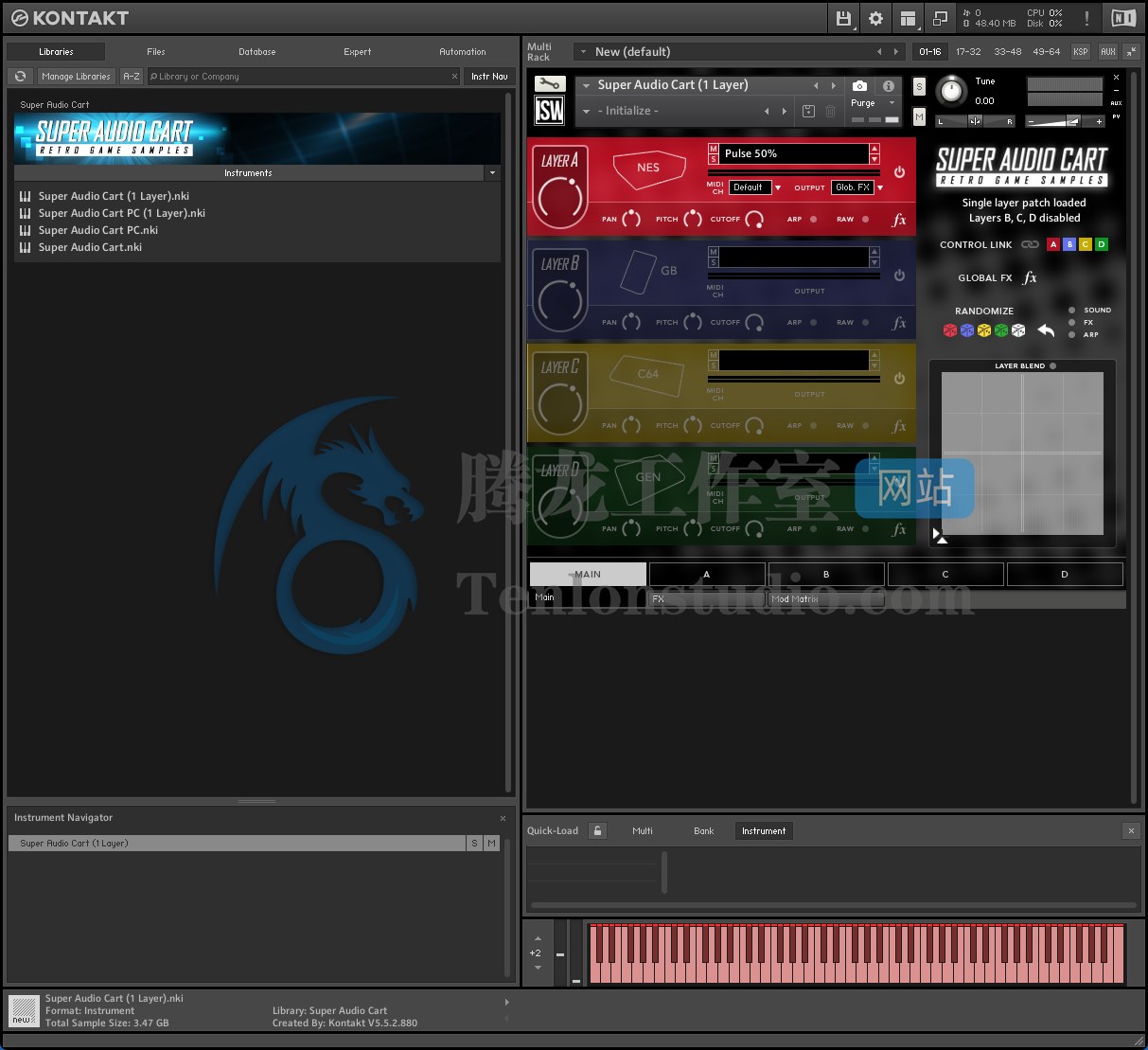Toggle the Quick-Load lock icon
Image resolution: width=1148 pixels, height=1050 pixels.
coord(597,830)
